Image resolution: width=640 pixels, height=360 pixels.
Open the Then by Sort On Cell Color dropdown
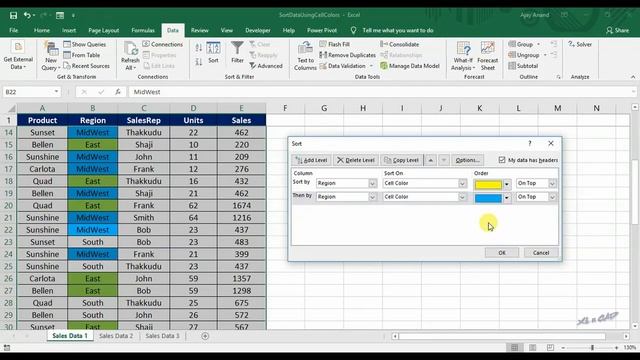click(462, 197)
